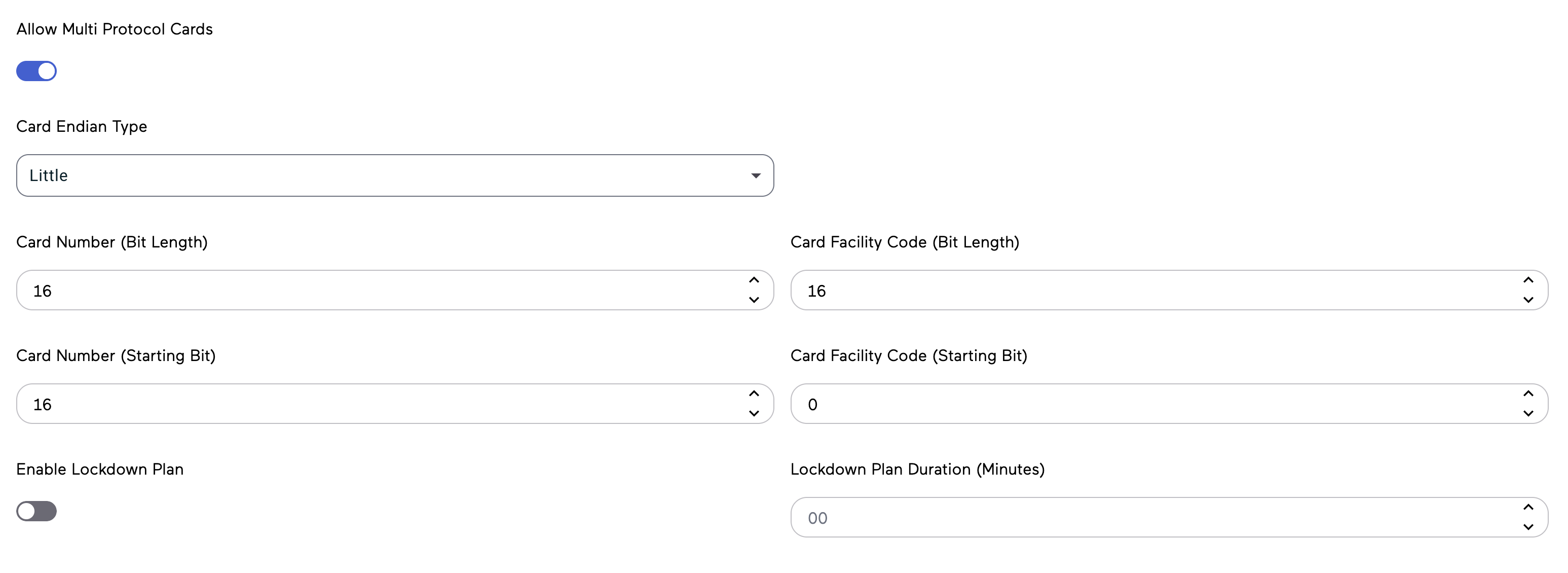
Task: Increase Card Facility Code Starting Bit
Action: 1527,394
